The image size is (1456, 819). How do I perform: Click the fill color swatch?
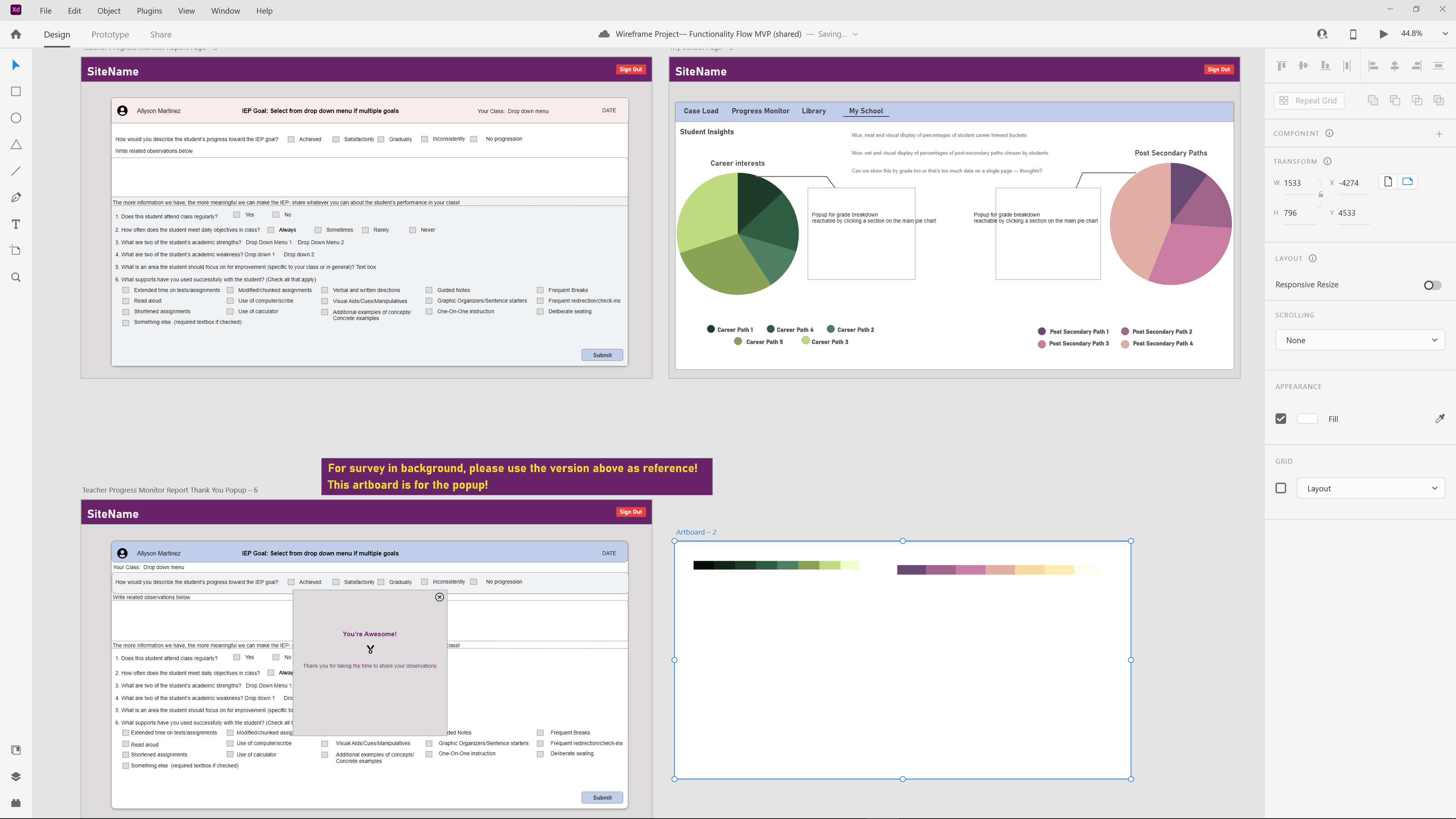tap(1307, 418)
